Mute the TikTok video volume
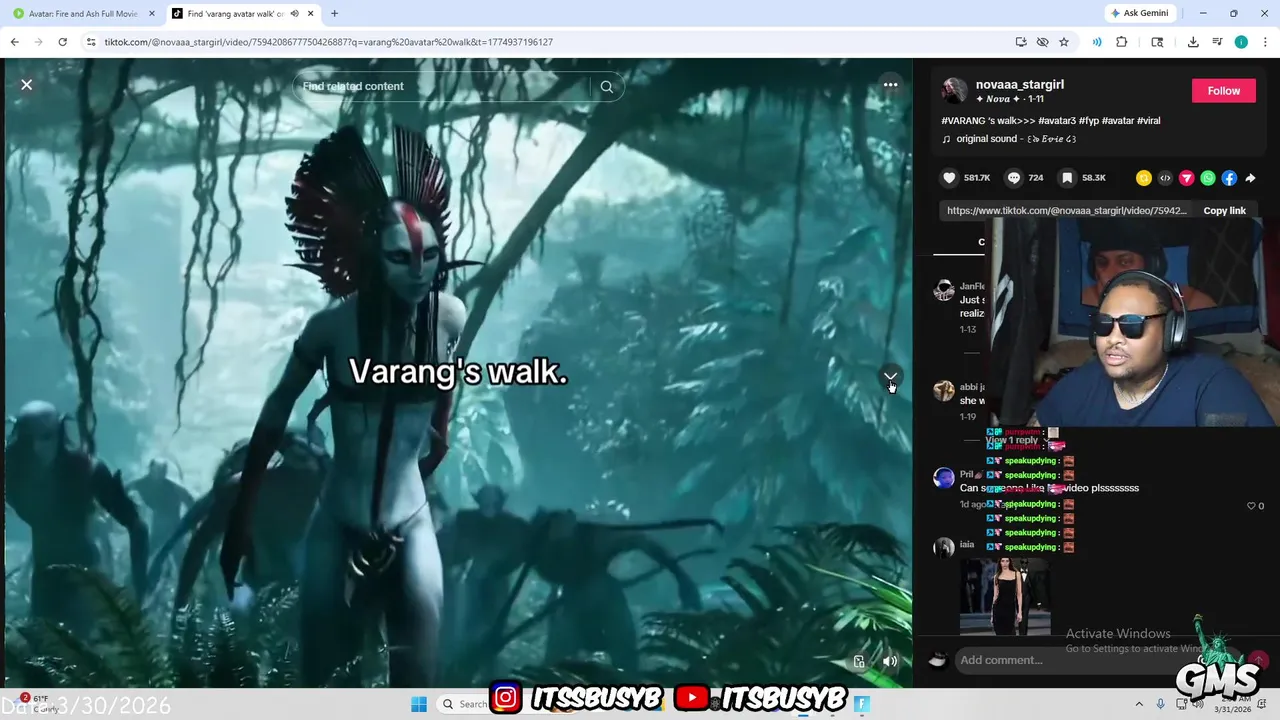Viewport: 1280px width, 720px height. (x=890, y=661)
